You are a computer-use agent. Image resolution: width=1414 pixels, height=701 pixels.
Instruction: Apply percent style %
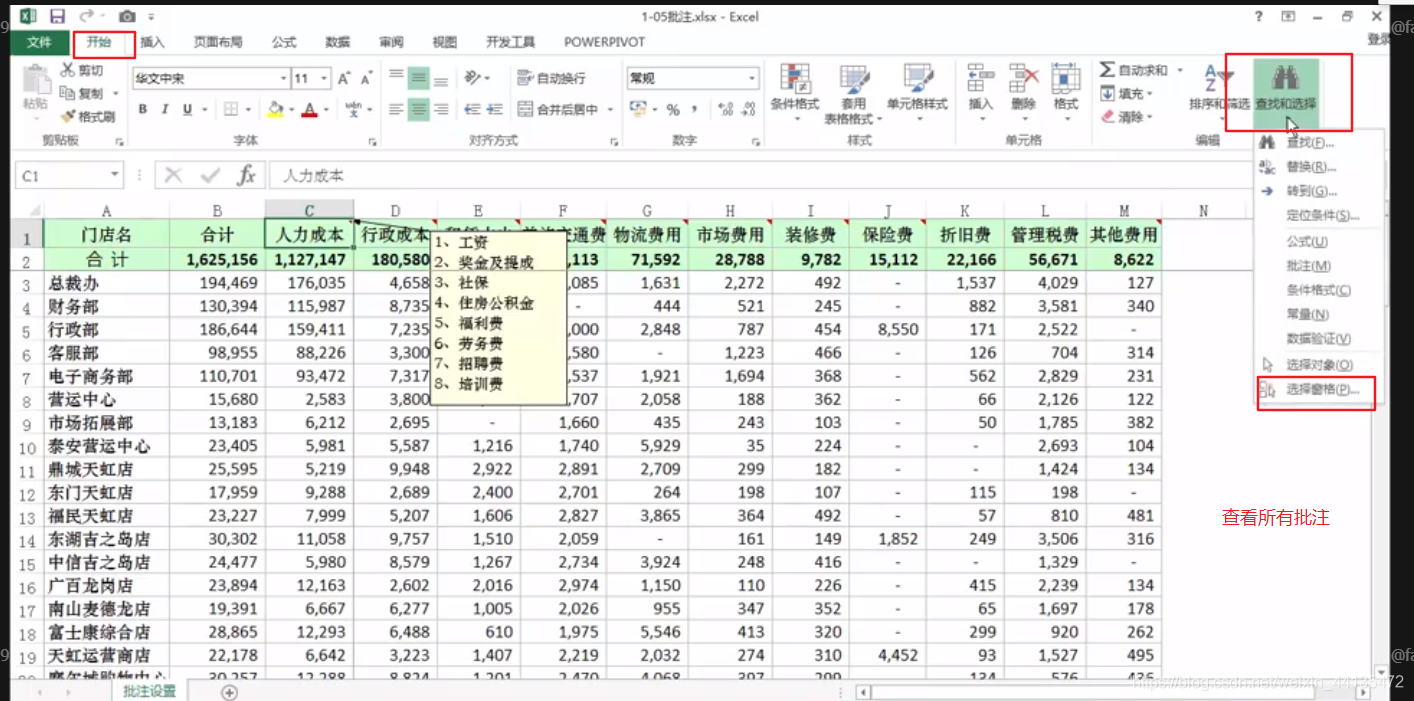click(673, 109)
